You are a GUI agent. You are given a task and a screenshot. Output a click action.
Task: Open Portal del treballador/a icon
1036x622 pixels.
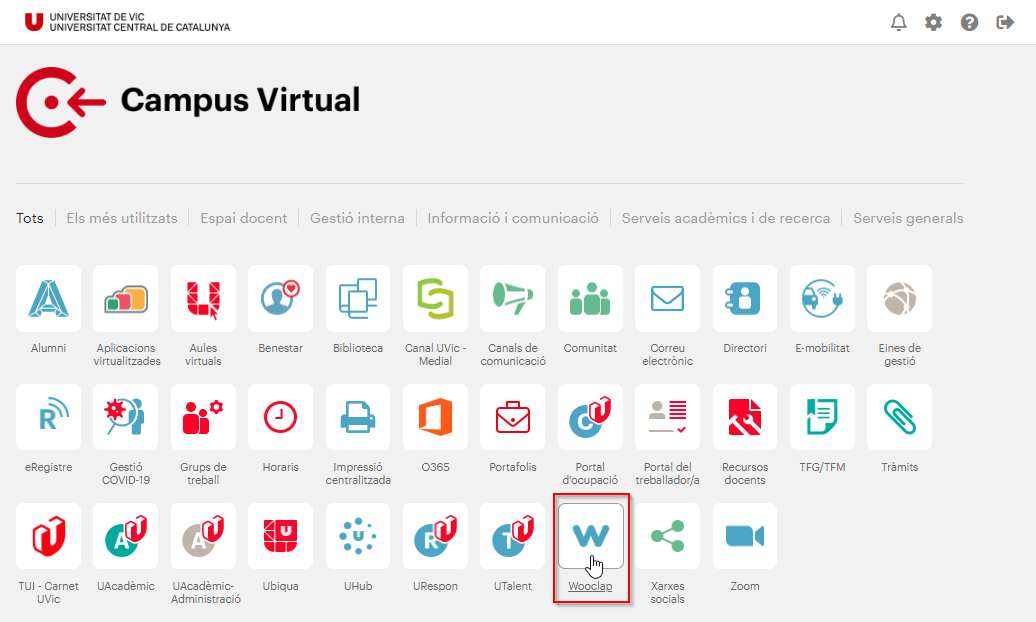pos(667,418)
